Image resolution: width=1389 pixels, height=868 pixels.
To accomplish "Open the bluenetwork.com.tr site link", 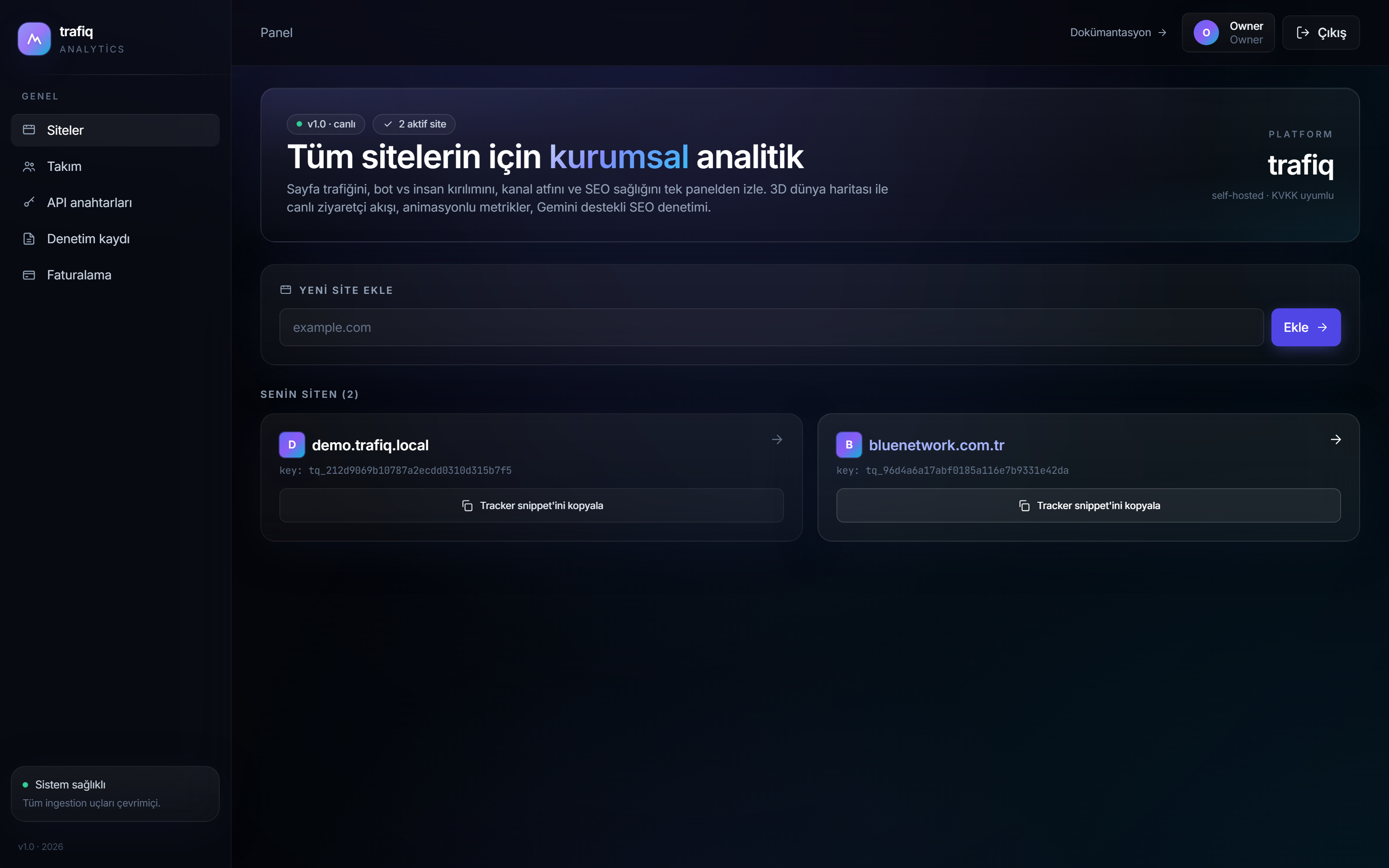I will [x=937, y=445].
